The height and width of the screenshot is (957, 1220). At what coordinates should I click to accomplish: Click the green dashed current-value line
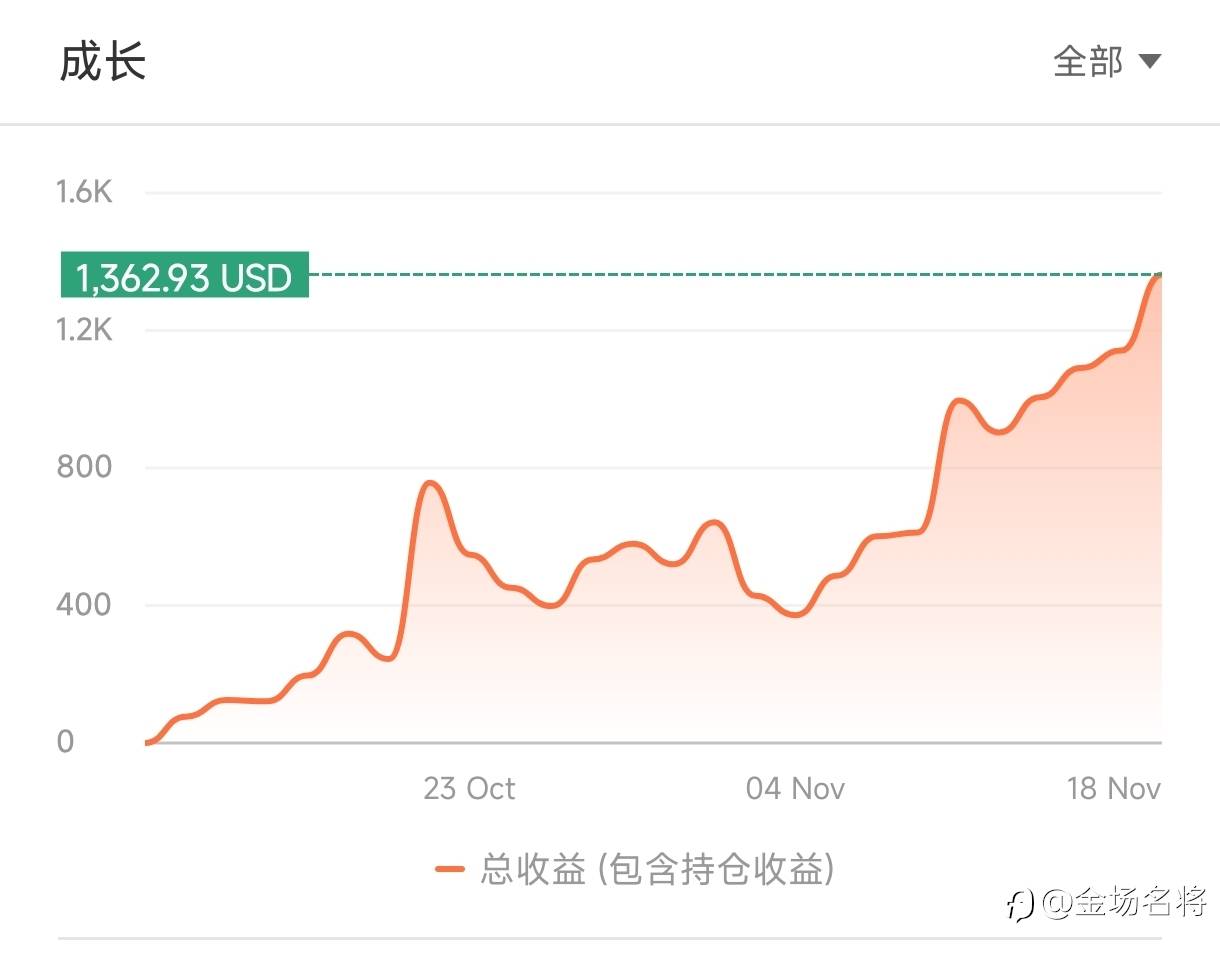[730, 274]
